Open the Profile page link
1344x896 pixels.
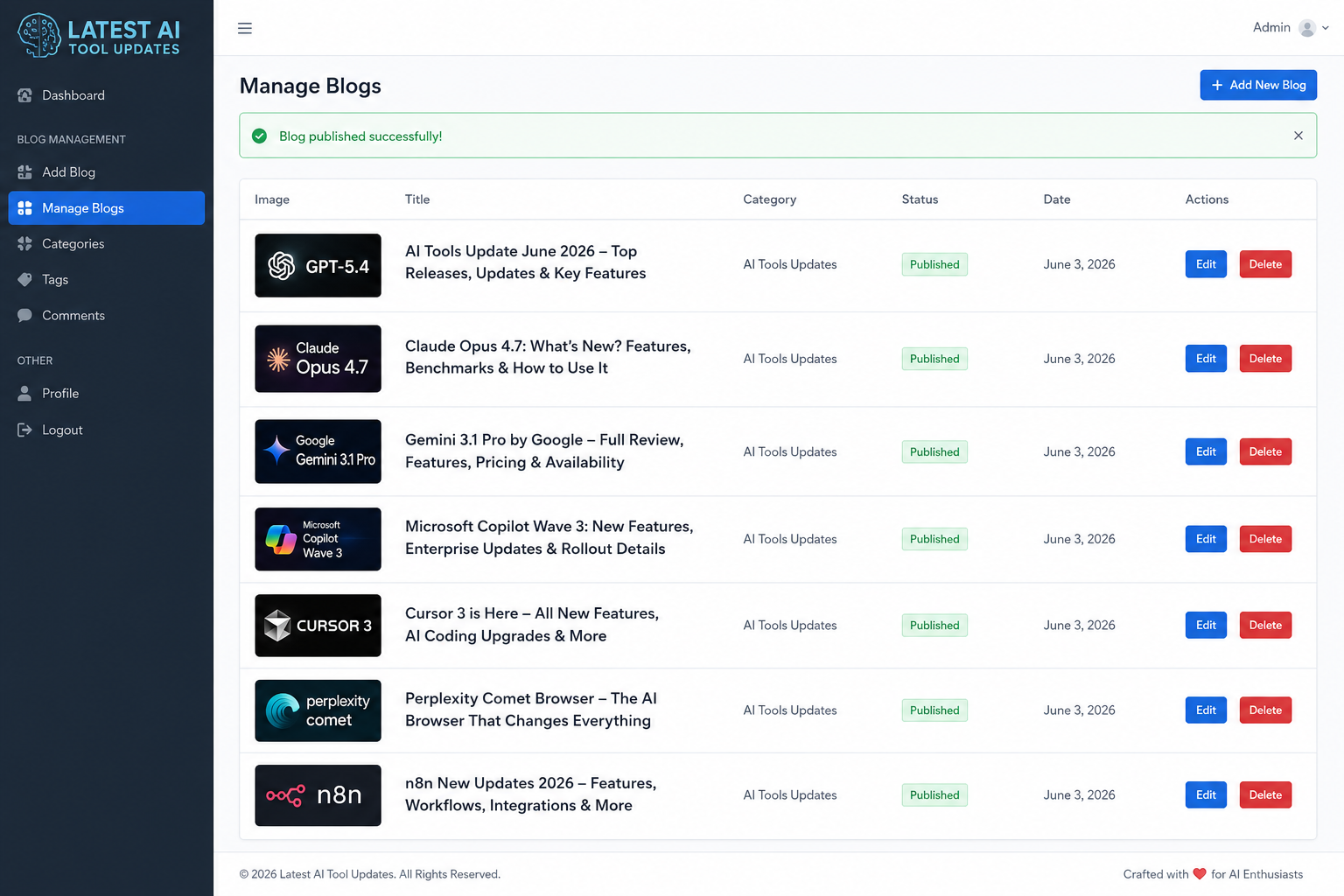point(107,394)
